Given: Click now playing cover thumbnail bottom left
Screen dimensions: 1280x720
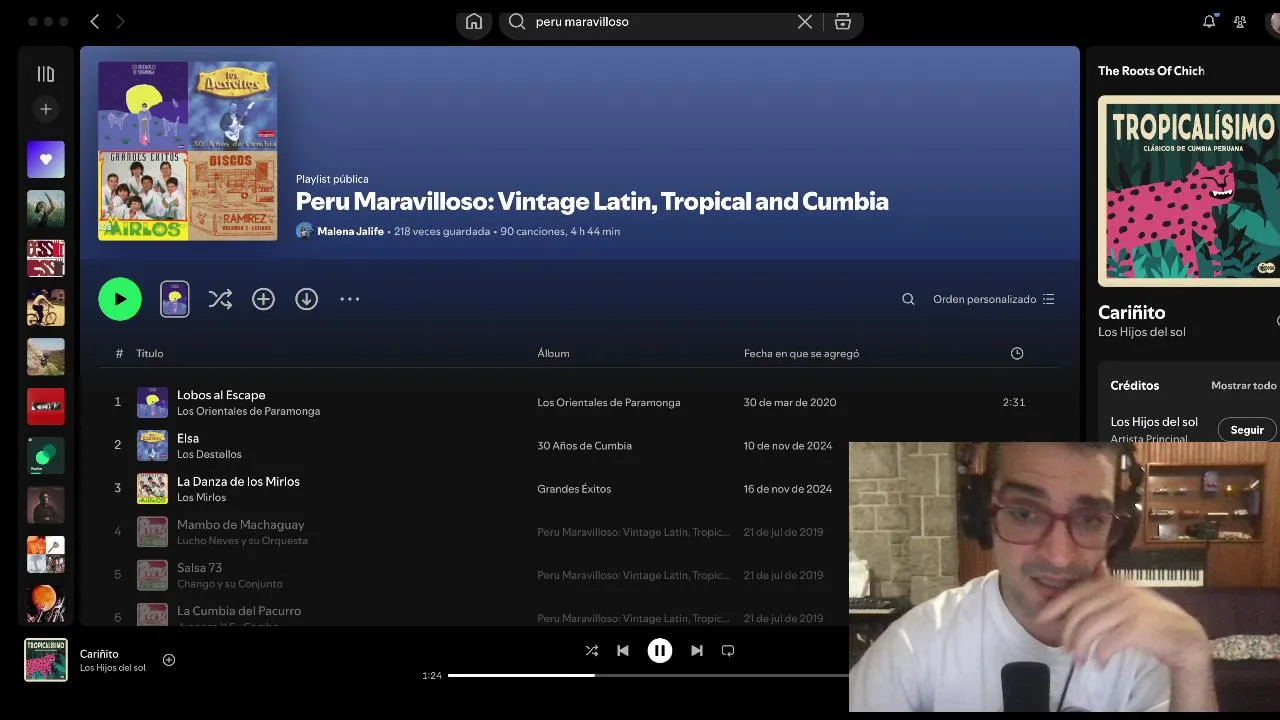Looking at the screenshot, I should tap(46, 660).
